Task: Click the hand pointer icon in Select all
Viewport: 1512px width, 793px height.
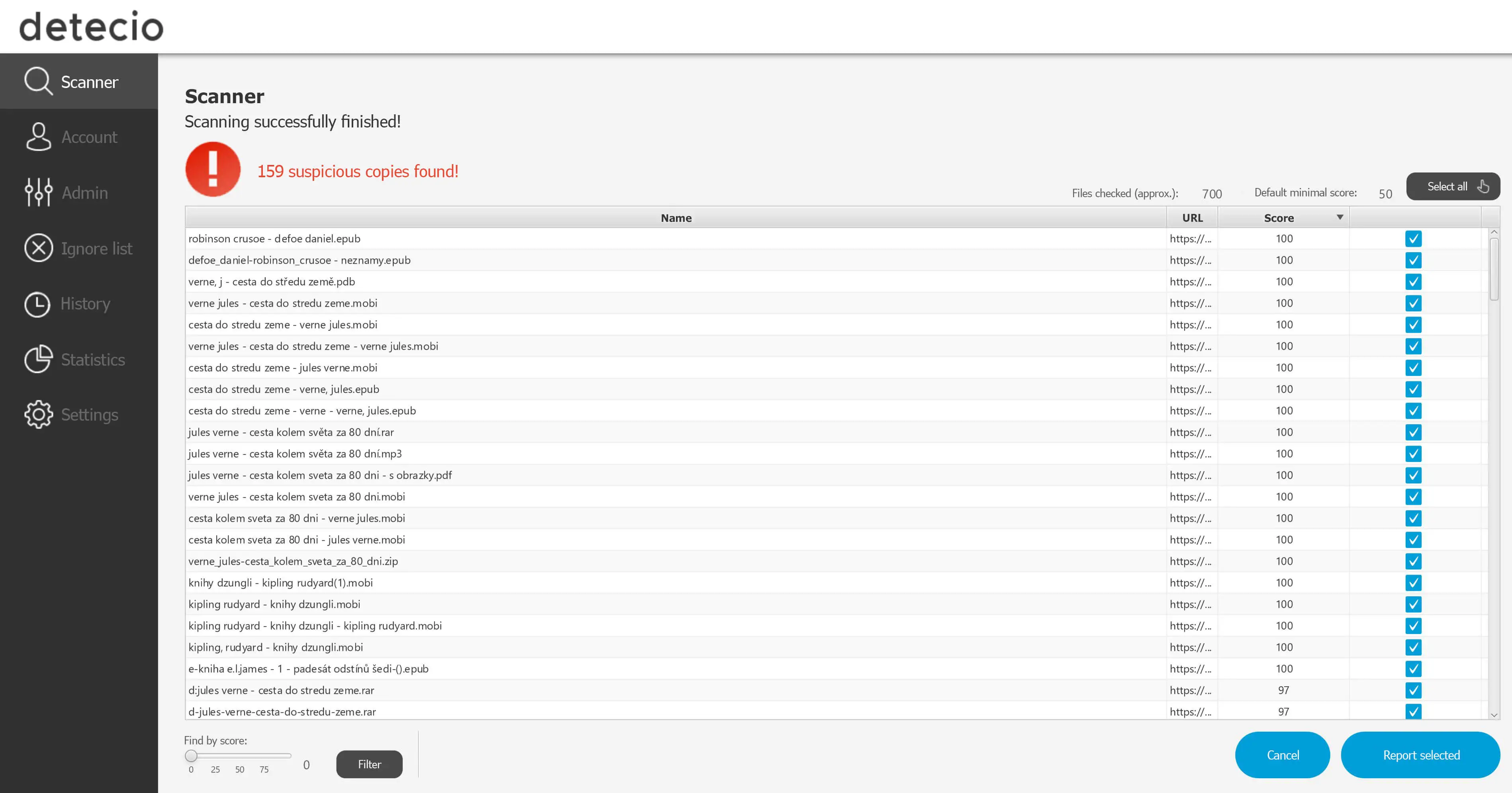Action: (x=1483, y=187)
